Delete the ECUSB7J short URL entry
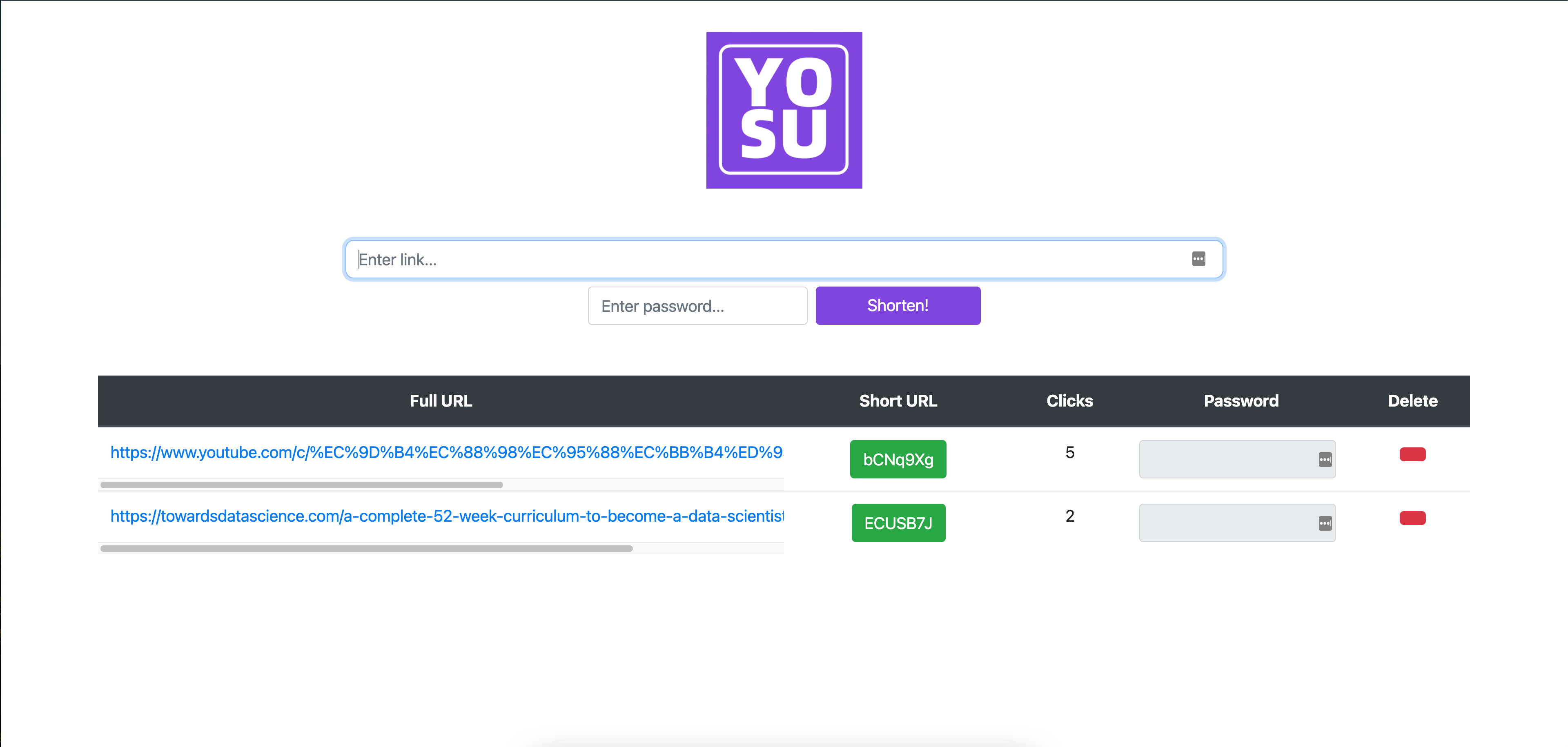The height and width of the screenshot is (747, 1568). (1412, 518)
